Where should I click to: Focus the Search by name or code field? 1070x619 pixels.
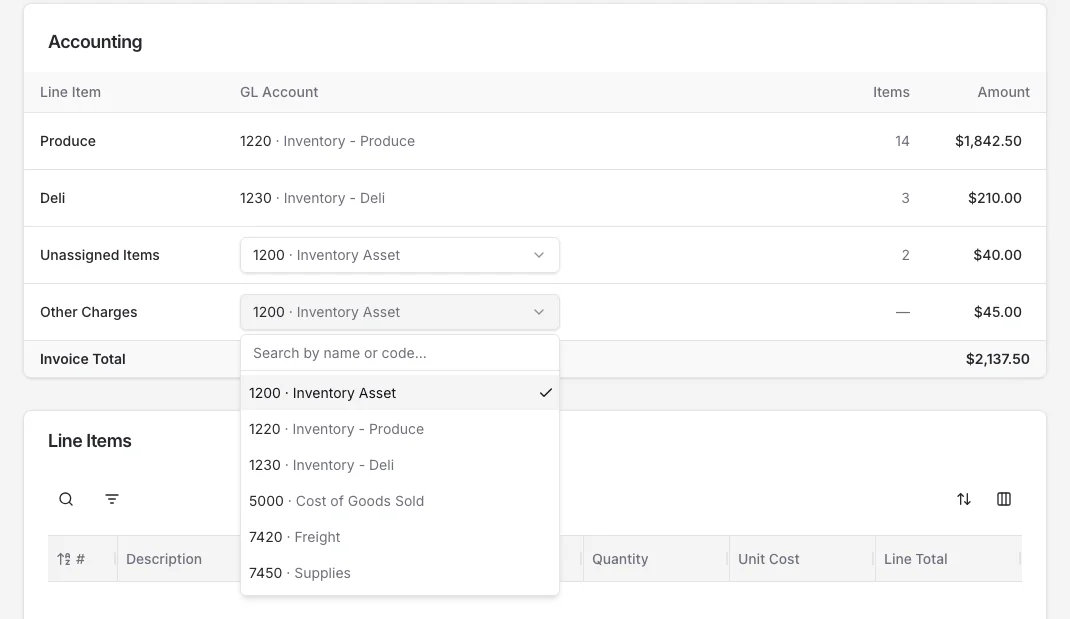pos(400,353)
